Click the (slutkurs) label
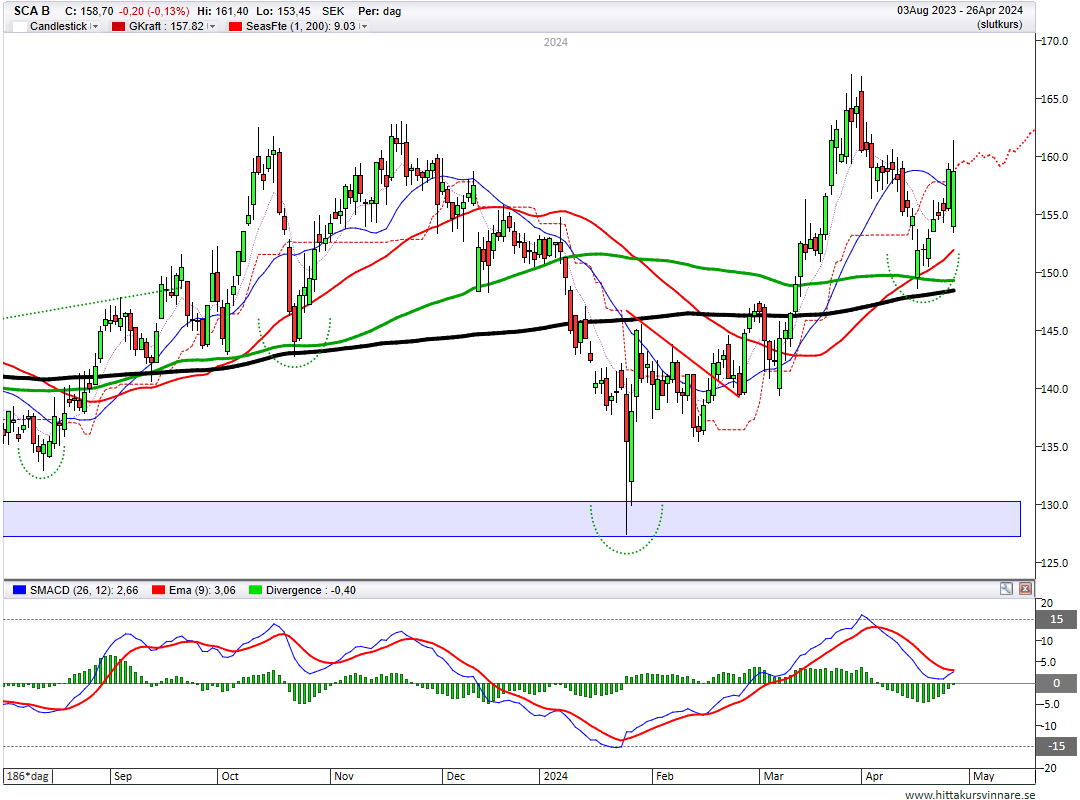 point(999,24)
